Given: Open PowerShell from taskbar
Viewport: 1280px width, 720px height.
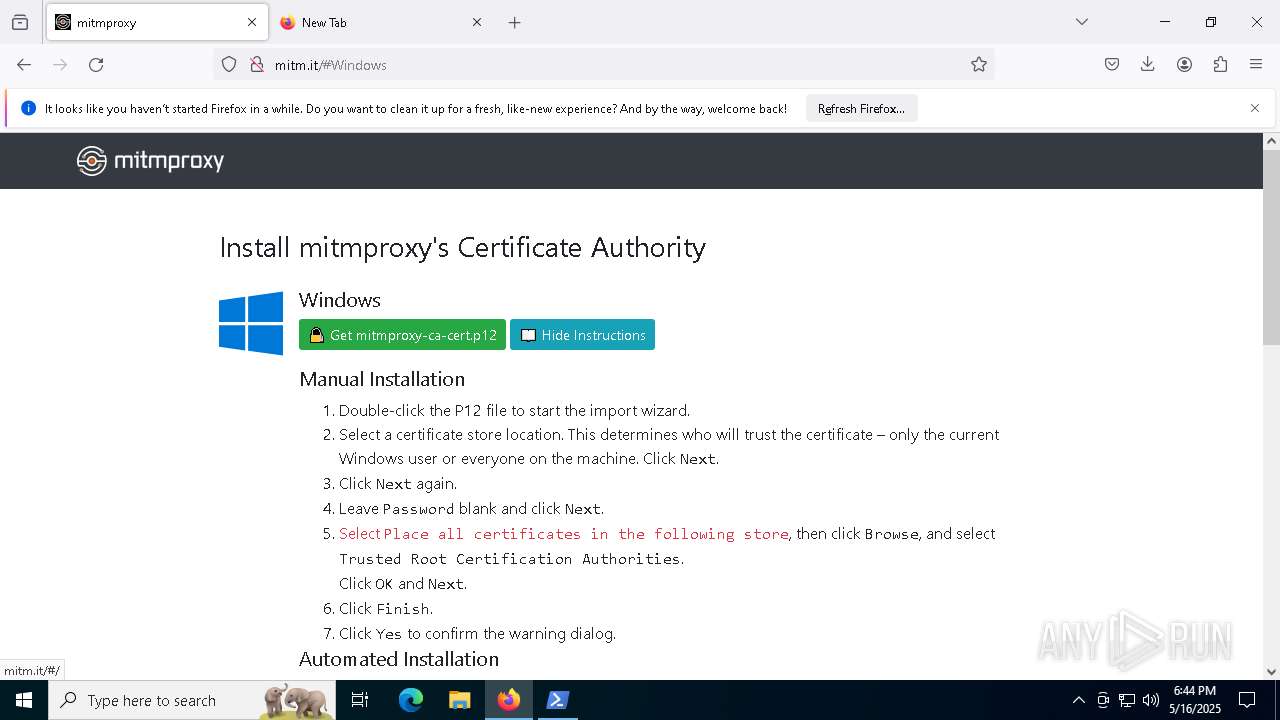Looking at the screenshot, I should (x=558, y=700).
